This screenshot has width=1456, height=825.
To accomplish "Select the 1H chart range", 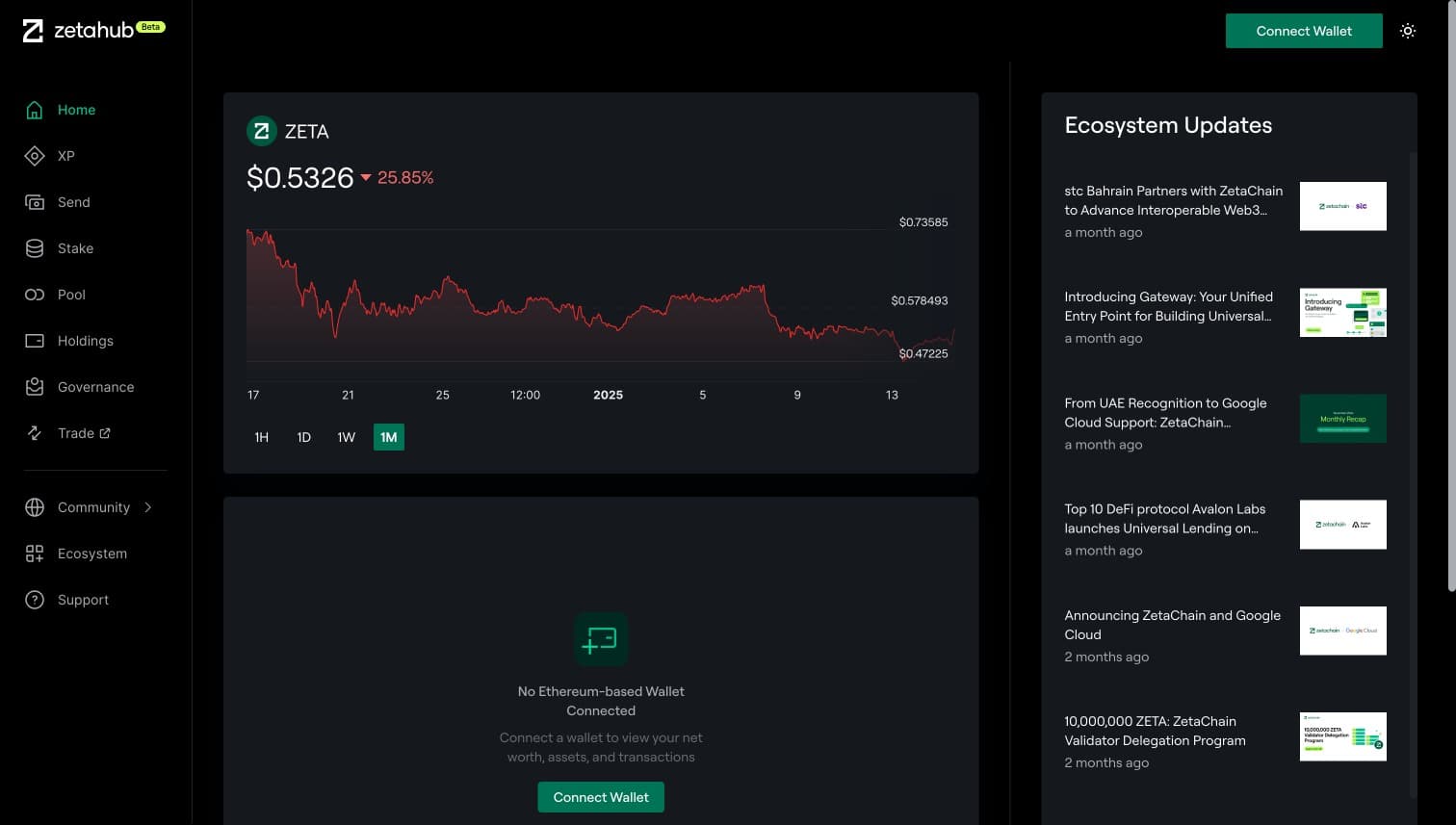I will tap(262, 437).
